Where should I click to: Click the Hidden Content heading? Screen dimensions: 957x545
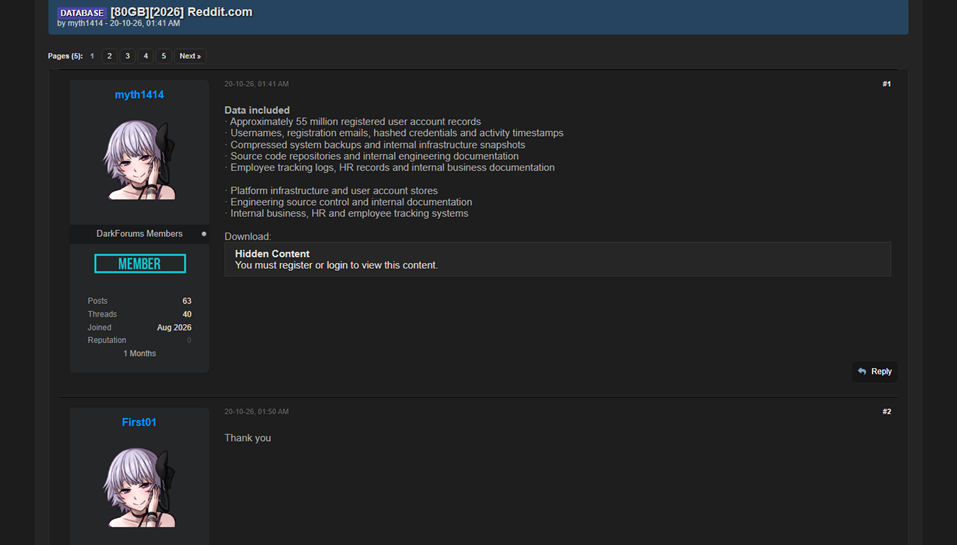click(x=272, y=254)
